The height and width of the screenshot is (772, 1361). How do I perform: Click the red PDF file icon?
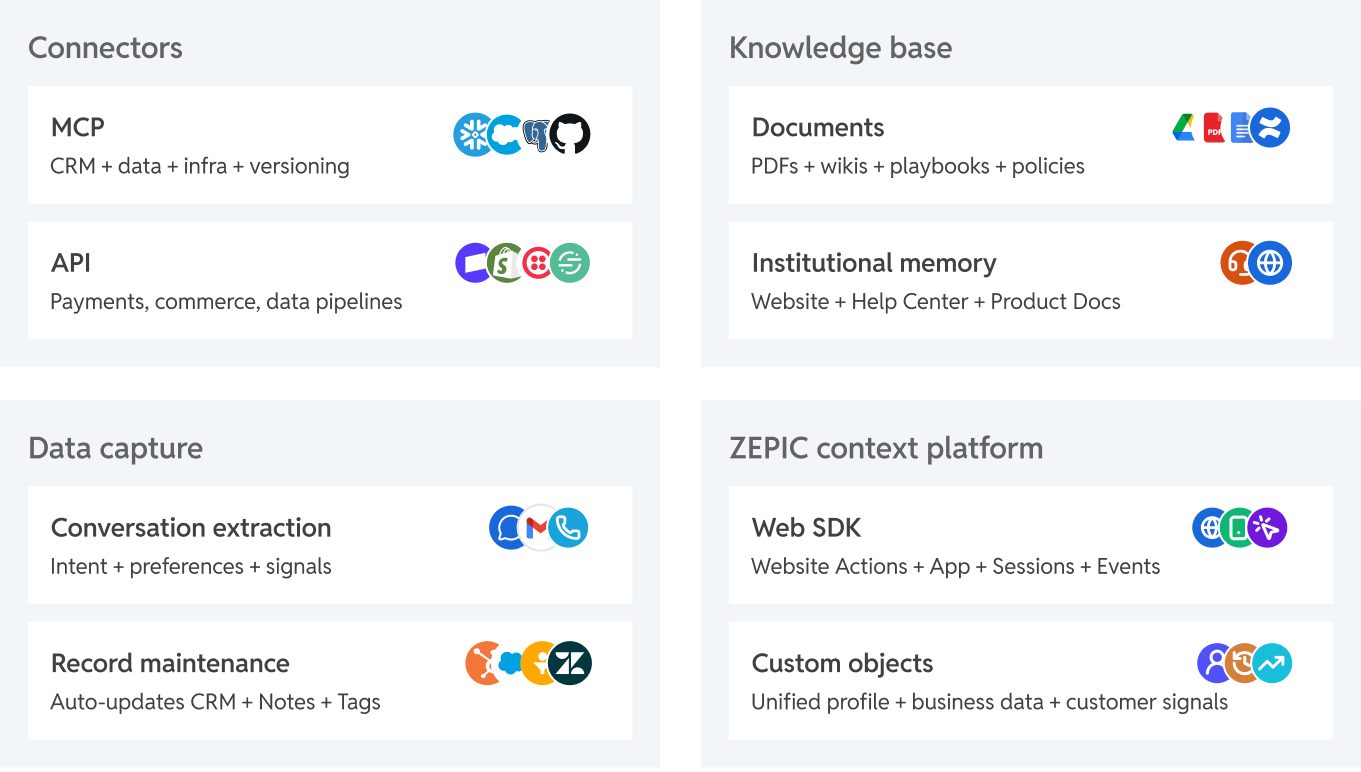click(x=1214, y=128)
